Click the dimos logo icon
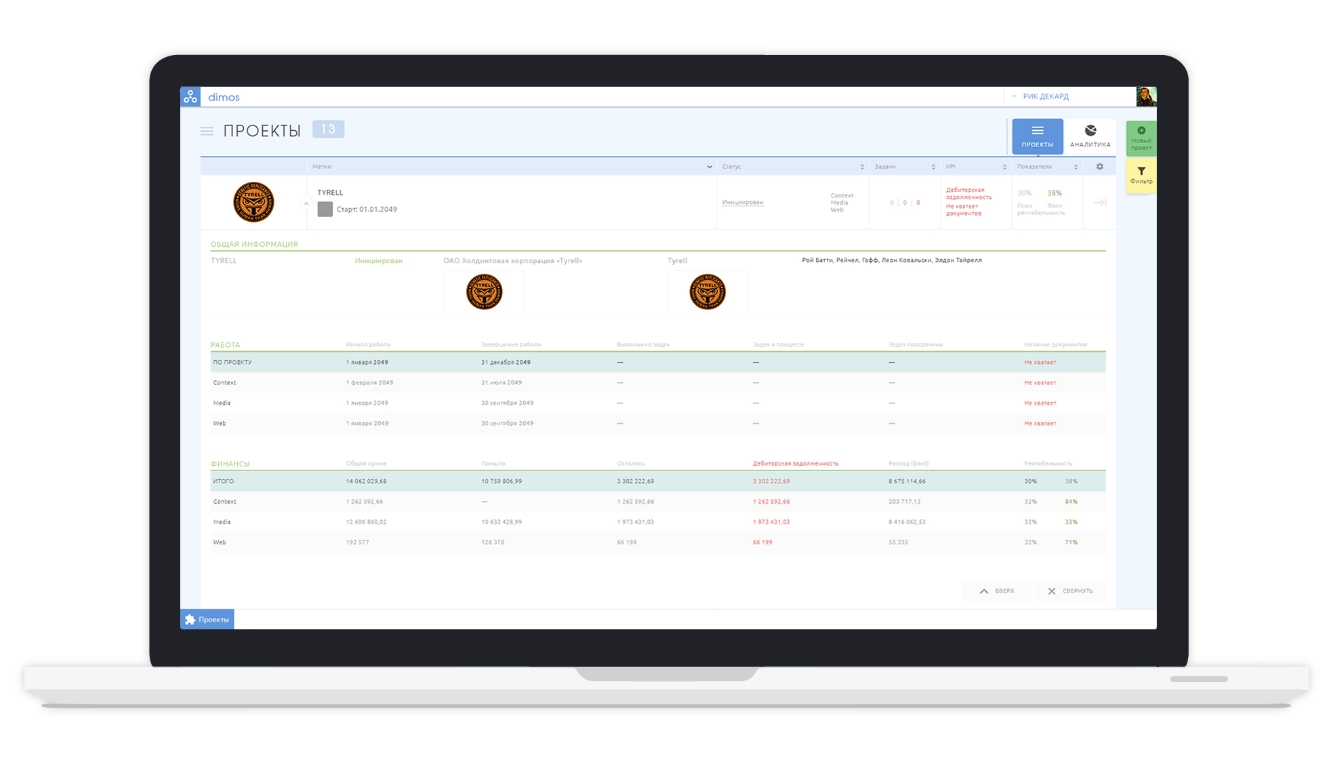Viewport: 1331px width, 762px height. [190, 97]
